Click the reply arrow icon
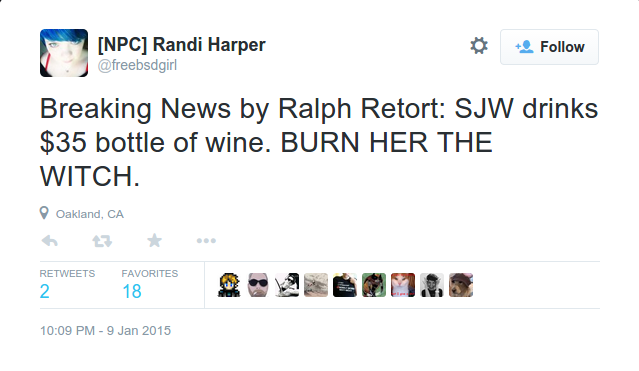Image resolution: width=639 pixels, height=371 pixels. pos(50,241)
